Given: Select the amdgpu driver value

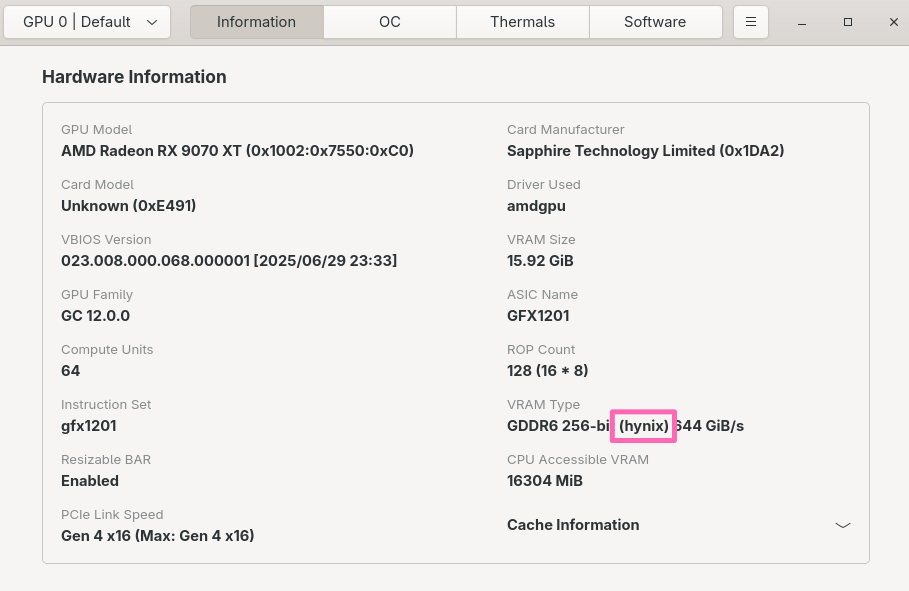Looking at the screenshot, I should tap(534, 205).
